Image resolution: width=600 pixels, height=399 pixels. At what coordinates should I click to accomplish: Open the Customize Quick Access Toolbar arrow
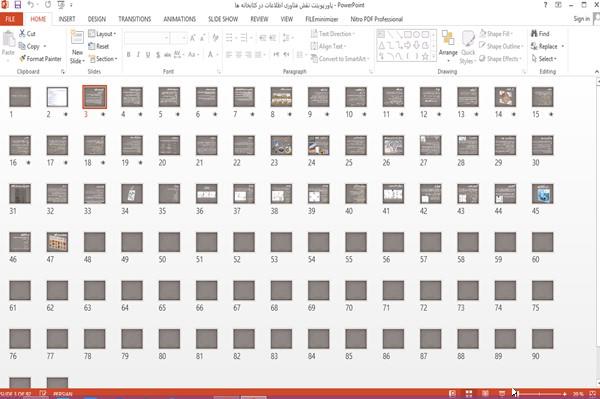(71, 5)
